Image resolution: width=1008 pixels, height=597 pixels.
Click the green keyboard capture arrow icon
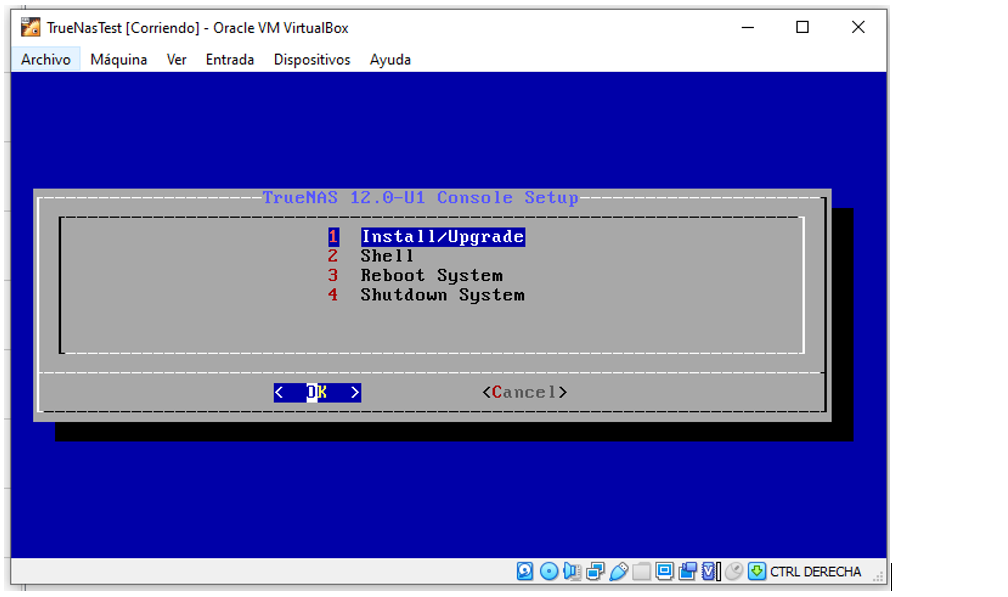tap(757, 571)
